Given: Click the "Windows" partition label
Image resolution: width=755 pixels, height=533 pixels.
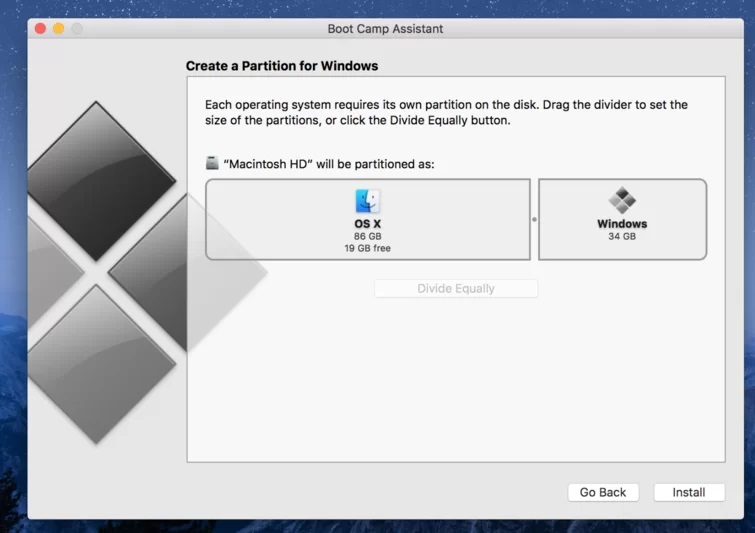Looking at the screenshot, I should coord(622,224).
